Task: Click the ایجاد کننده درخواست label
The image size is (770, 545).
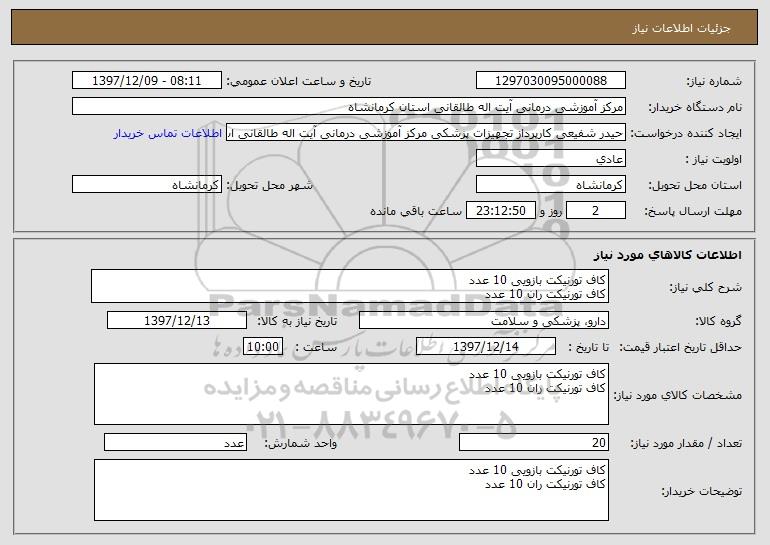Action: click(x=686, y=133)
